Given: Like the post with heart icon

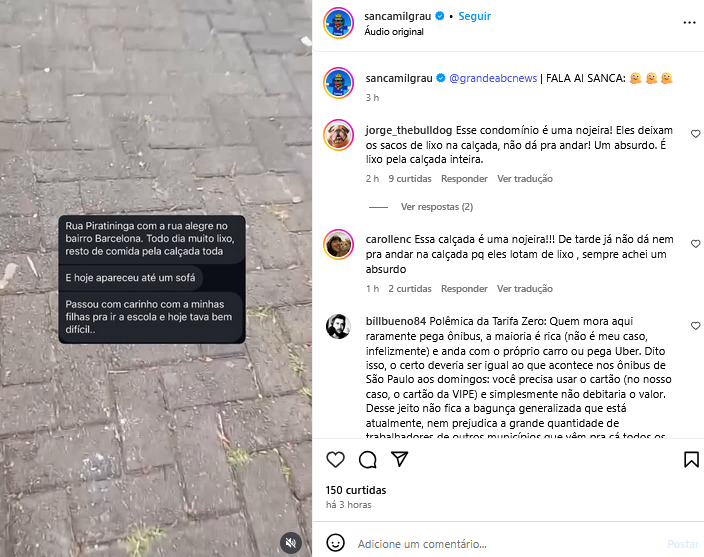Looking at the screenshot, I should click(335, 460).
